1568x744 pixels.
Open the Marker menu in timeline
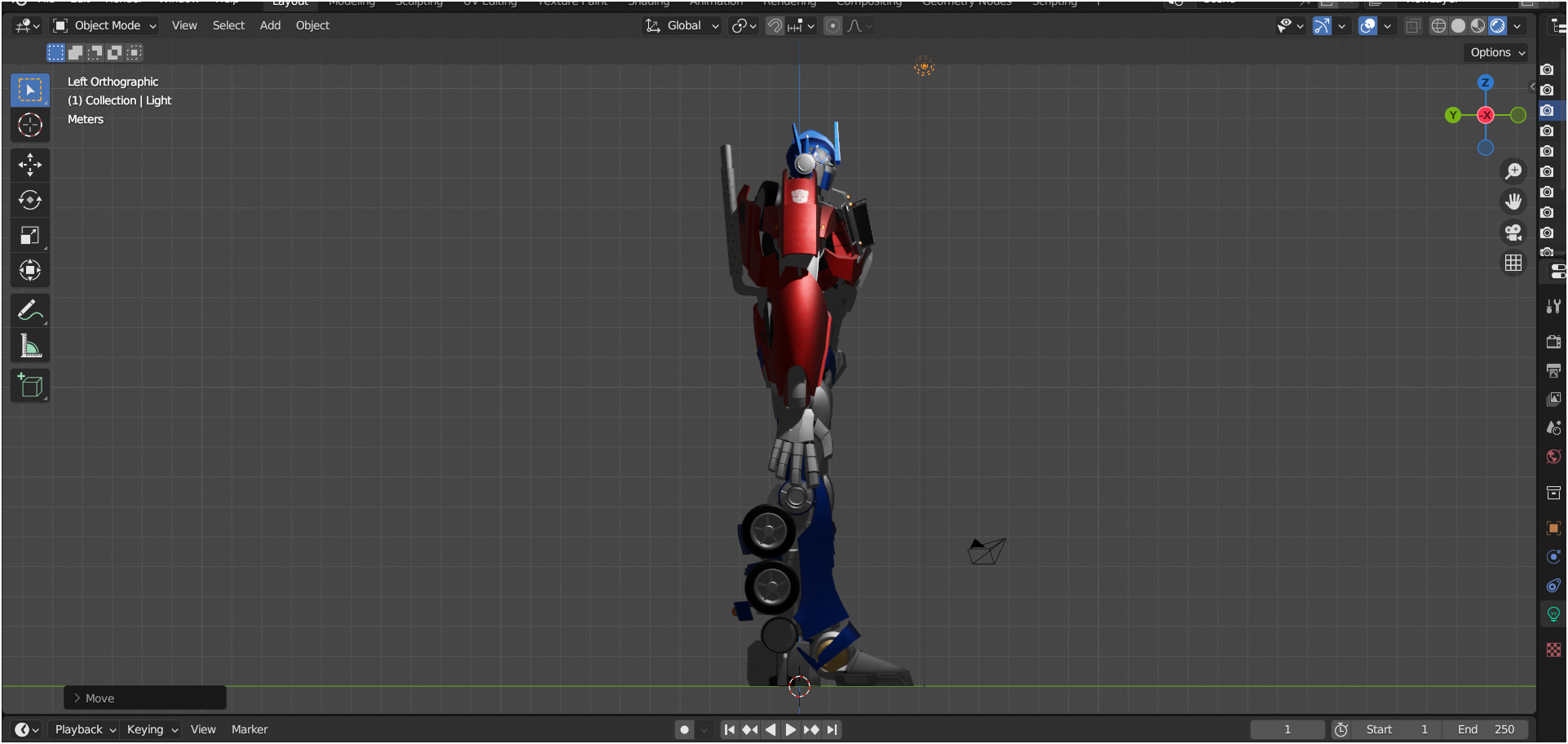(250, 730)
